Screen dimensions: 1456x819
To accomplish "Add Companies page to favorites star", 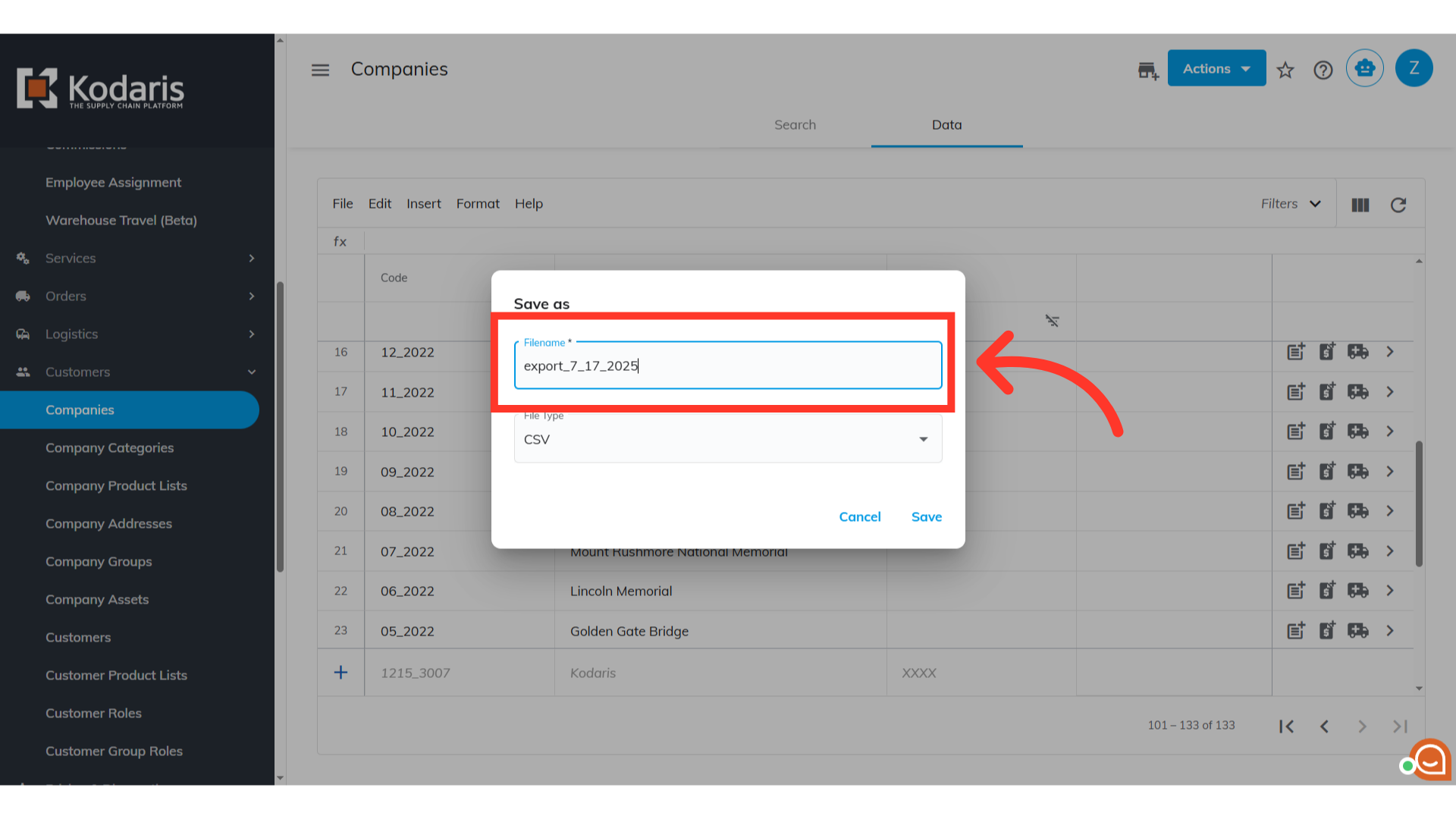I will point(1285,70).
